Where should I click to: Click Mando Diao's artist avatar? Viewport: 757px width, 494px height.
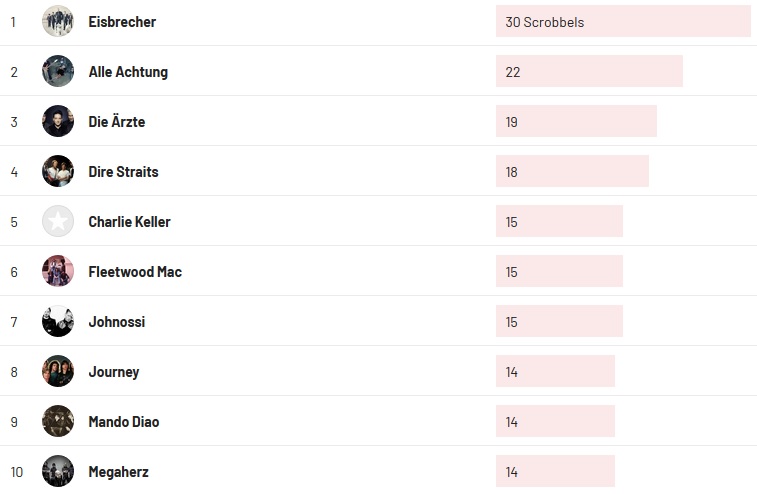coord(58,421)
